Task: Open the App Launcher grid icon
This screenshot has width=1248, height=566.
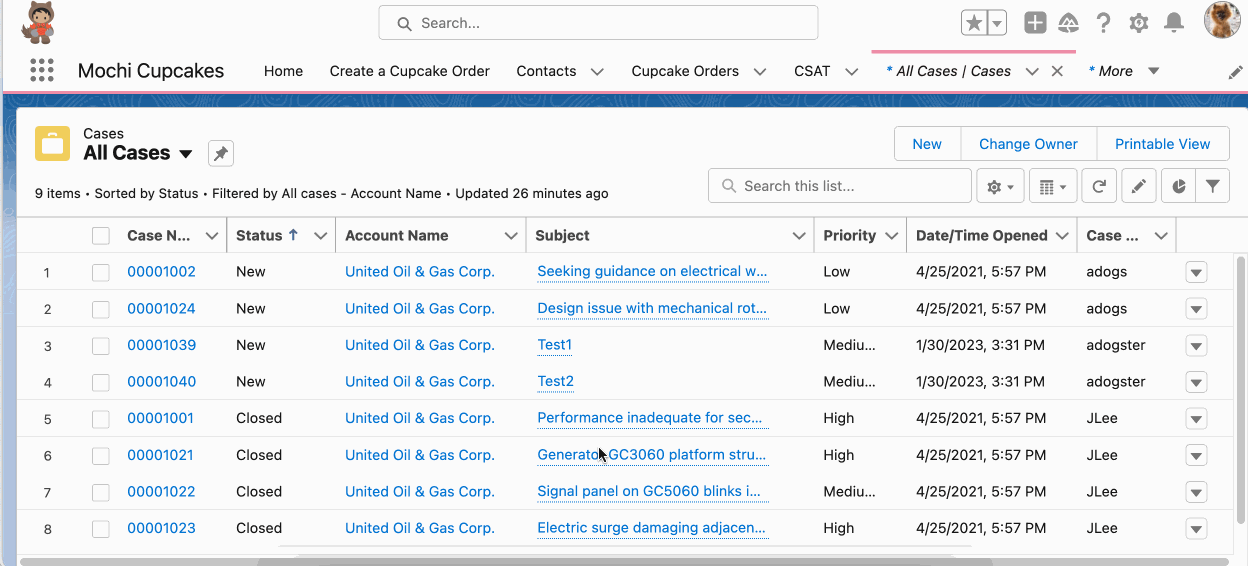Action: pos(41,70)
